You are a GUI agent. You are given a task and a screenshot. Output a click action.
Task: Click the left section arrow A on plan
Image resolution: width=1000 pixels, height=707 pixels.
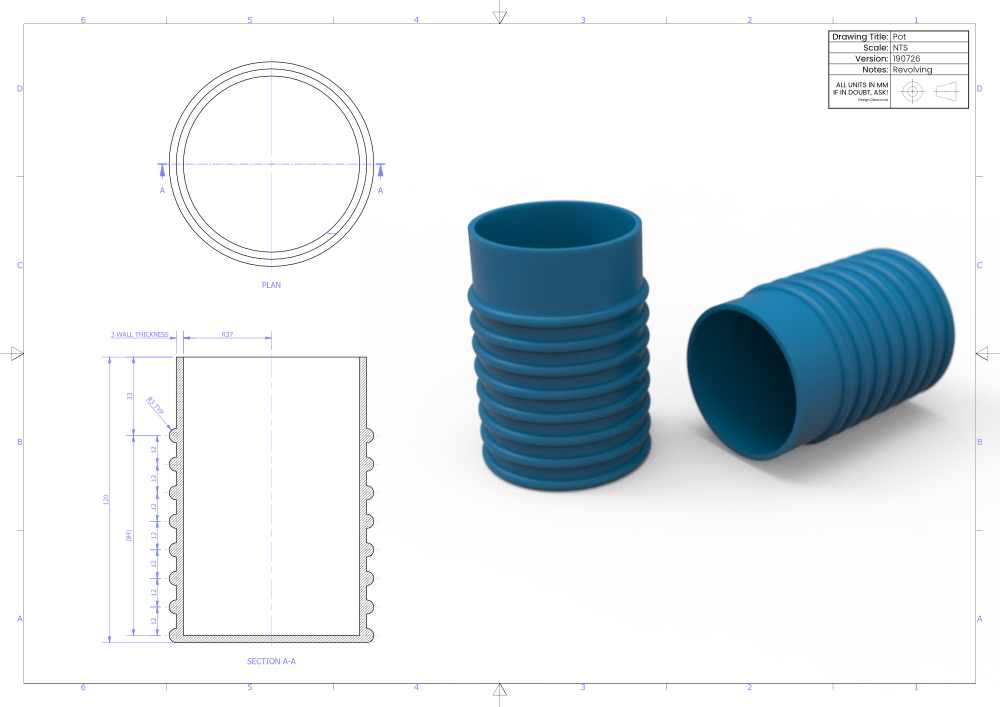click(162, 177)
